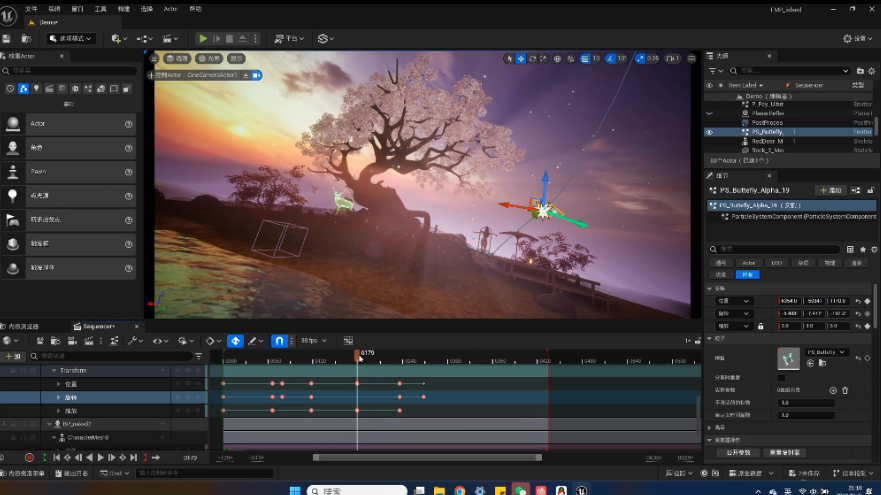Viewport: 881px width, 495px height.
Task: Click the add track button in Sequencer
Action: point(13,356)
